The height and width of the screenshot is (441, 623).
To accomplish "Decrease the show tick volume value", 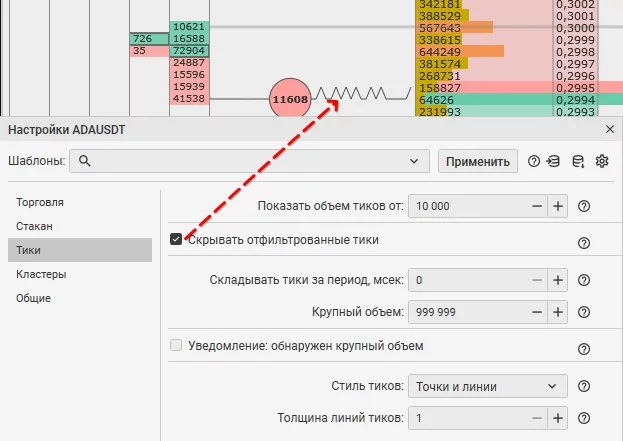I will [x=537, y=206].
